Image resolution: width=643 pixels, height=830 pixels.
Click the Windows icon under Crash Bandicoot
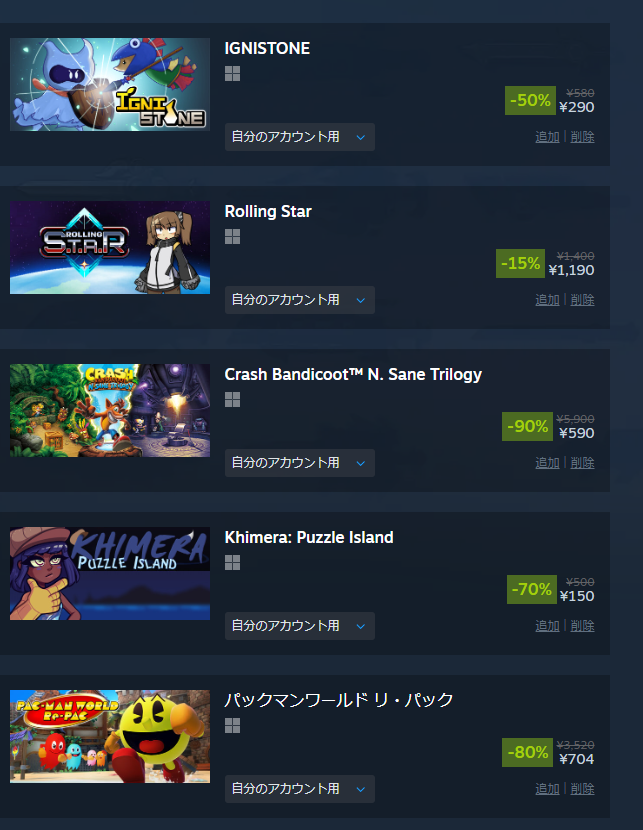pyautogui.click(x=232, y=400)
